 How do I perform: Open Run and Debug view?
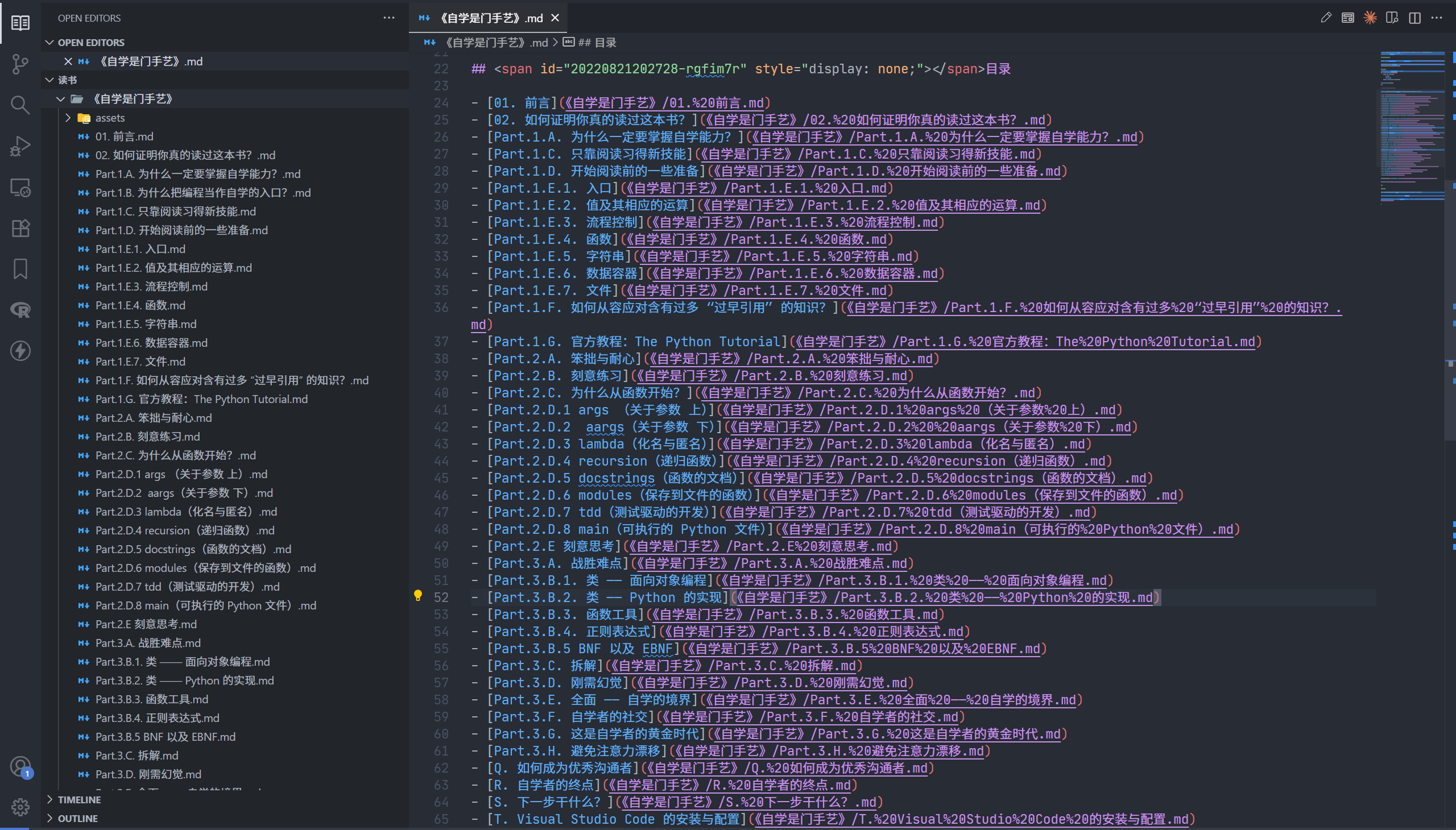20,146
